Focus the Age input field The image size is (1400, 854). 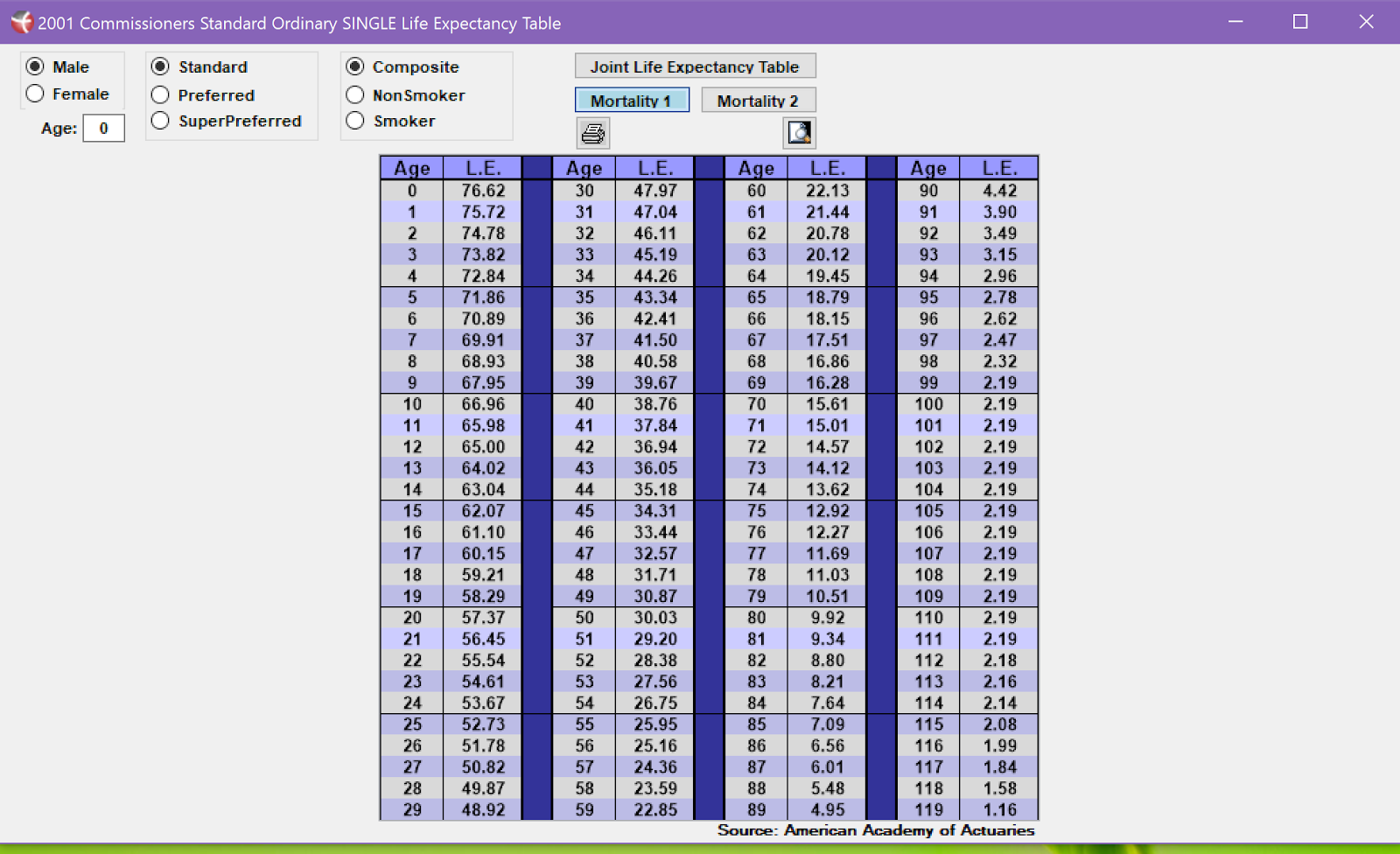103,129
